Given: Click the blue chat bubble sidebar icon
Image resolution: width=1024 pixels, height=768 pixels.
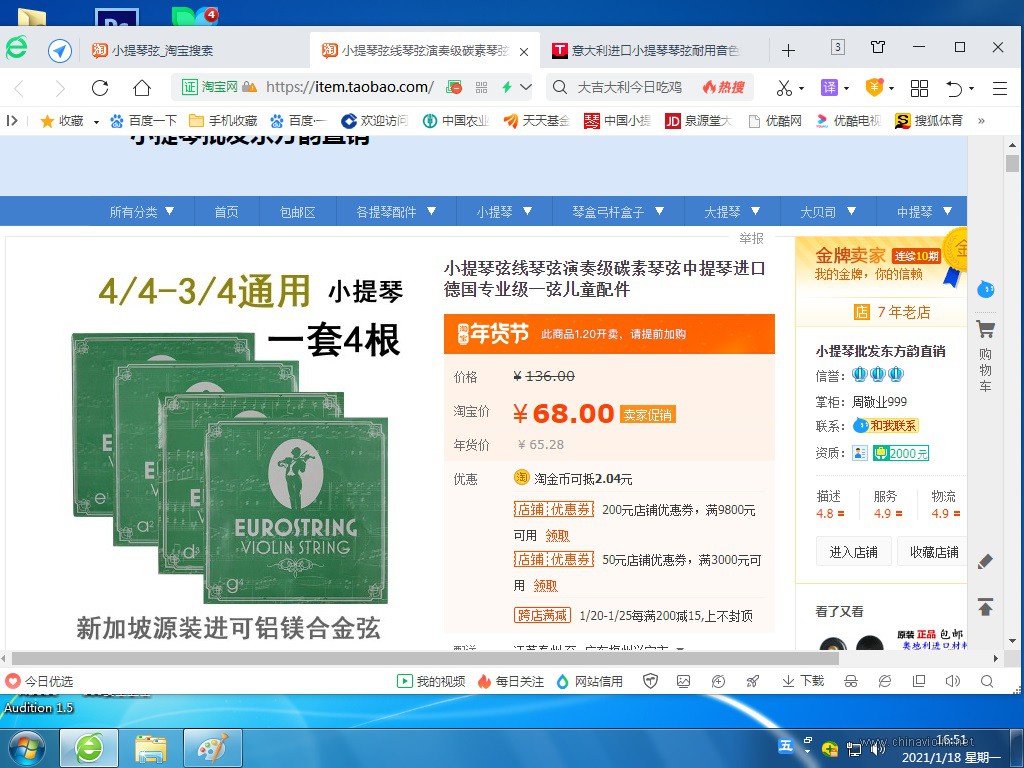Looking at the screenshot, I should pyautogui.click(x=985, y=288).
